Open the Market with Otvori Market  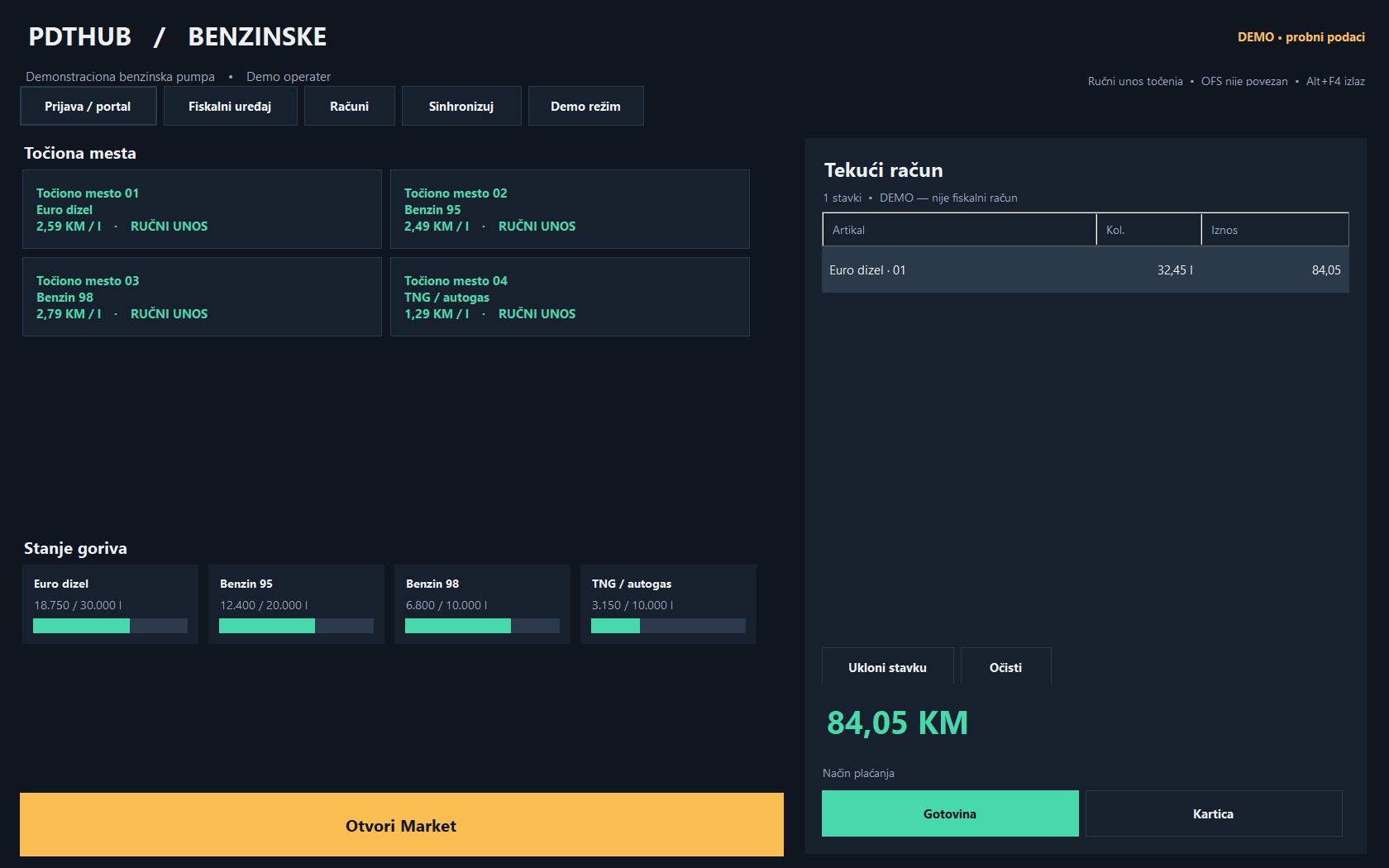point(402,825)
